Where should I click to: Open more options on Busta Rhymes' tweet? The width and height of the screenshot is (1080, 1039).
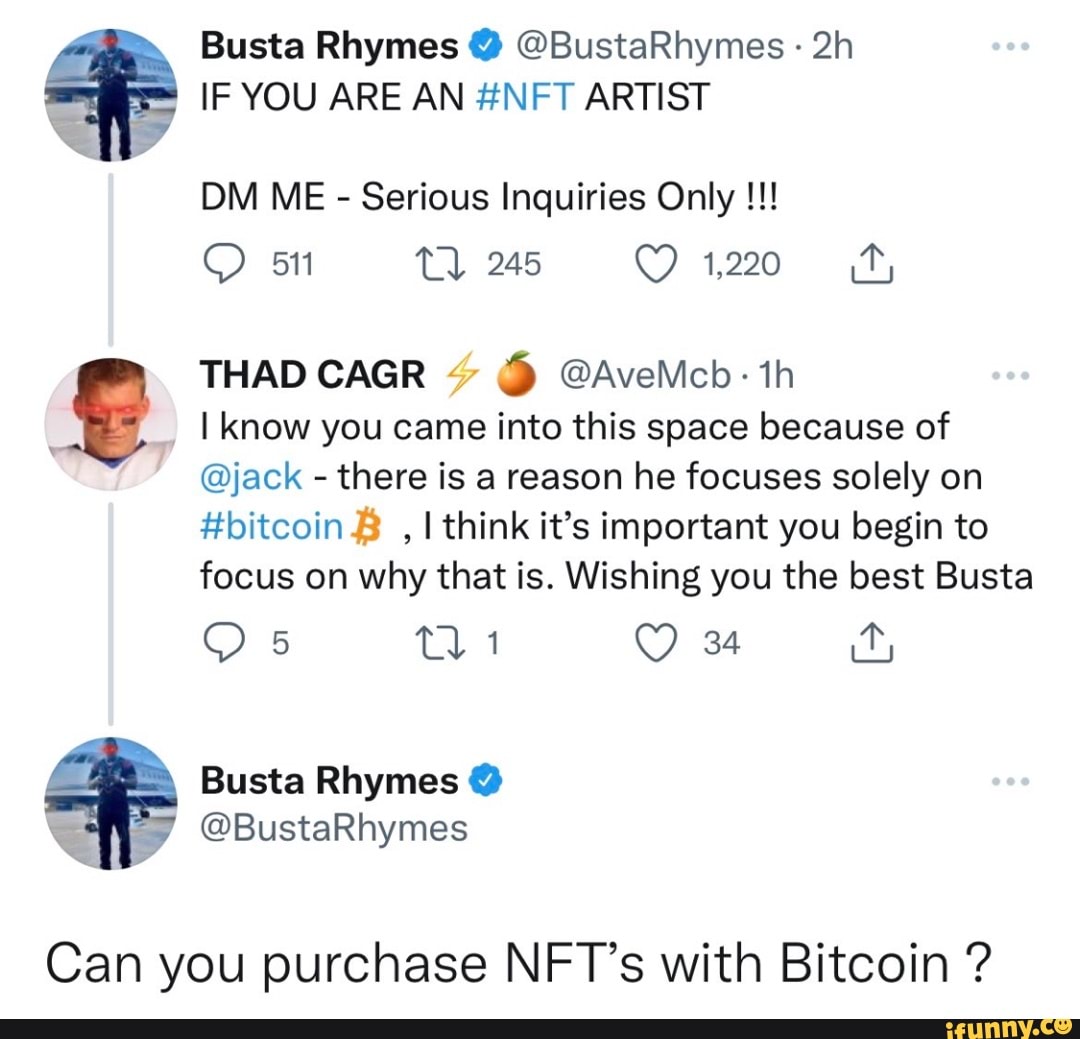[x=1012, y=44]
